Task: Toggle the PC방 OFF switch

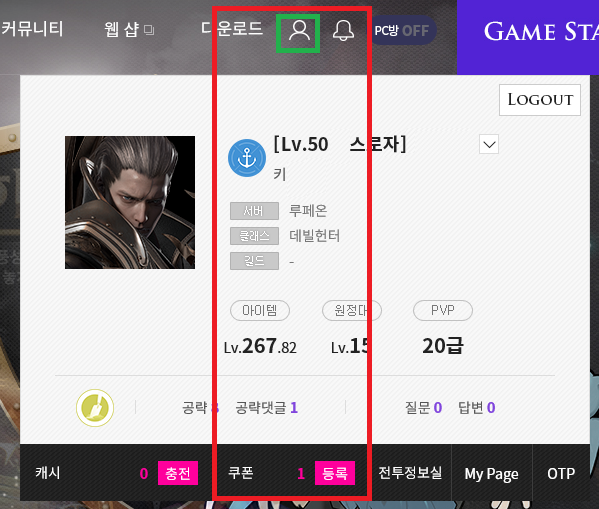Action: click(x=403, y=30)
